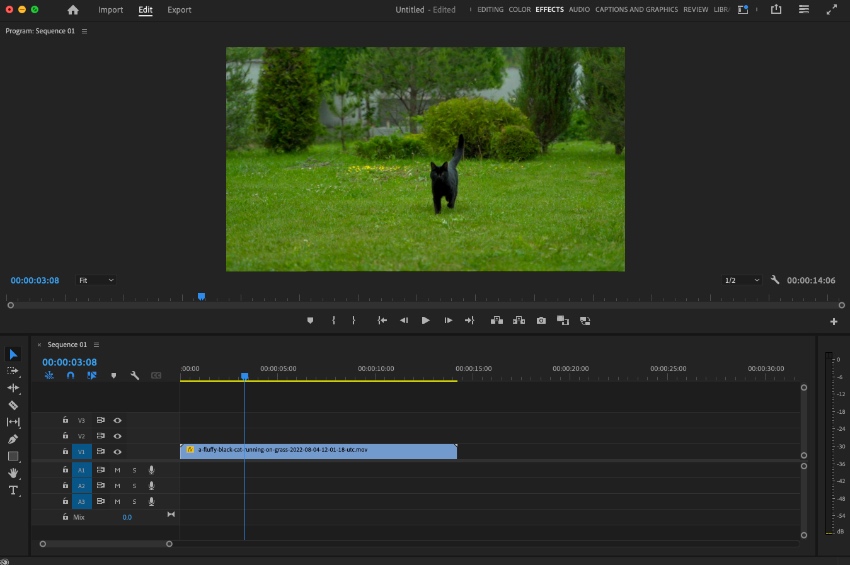This screenshot has height=565, width=850.
Task: Hide track V1 output with eye icon
Action: 117,452
